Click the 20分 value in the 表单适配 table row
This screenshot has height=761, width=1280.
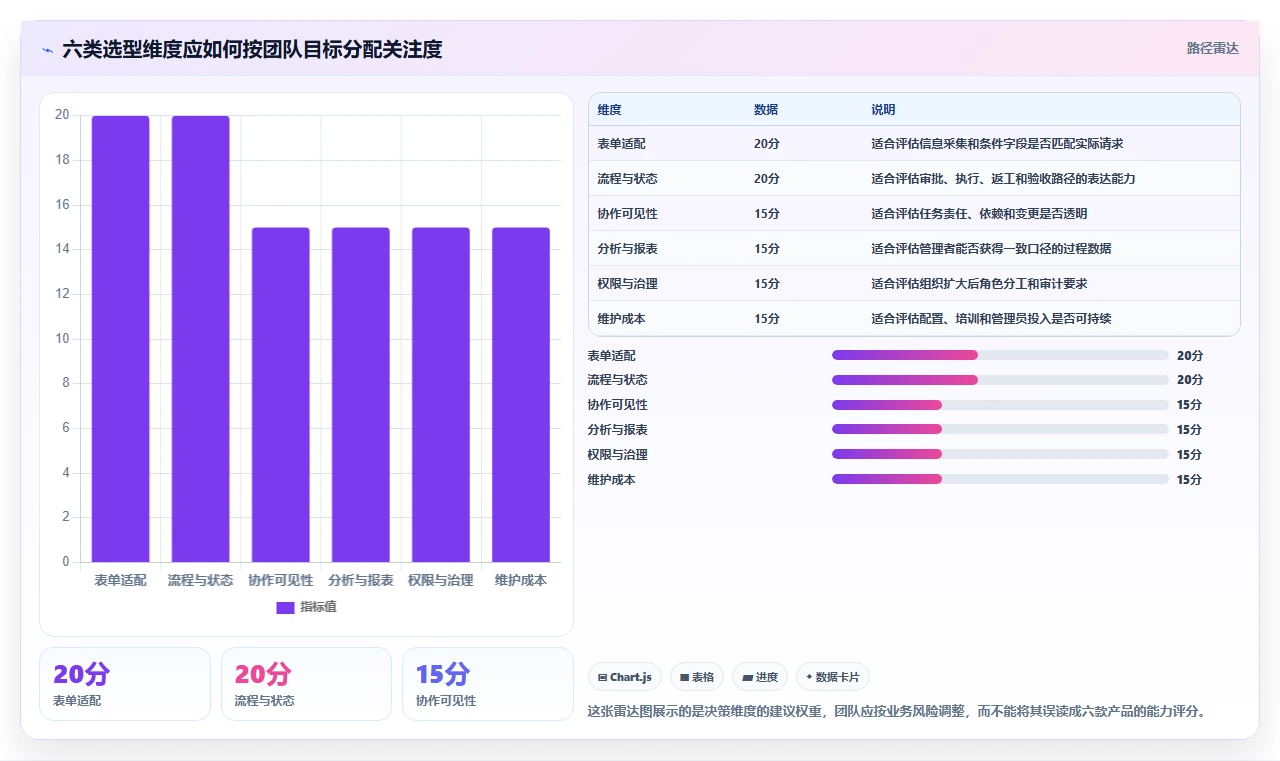(767, 144)
